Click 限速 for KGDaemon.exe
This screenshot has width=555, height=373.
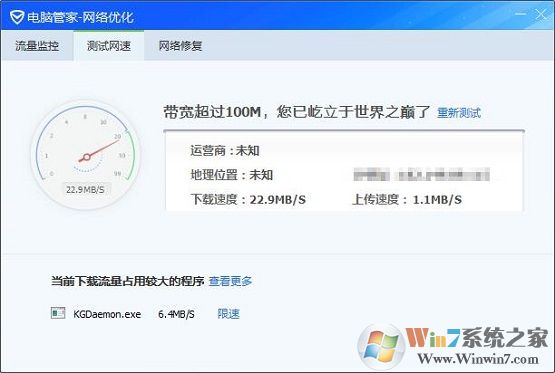[228, 314]
